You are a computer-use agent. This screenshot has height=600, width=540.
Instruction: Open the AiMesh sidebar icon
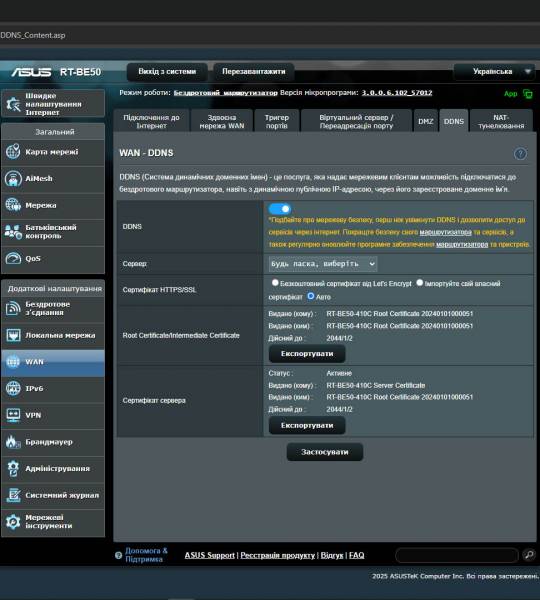(13, 178)
